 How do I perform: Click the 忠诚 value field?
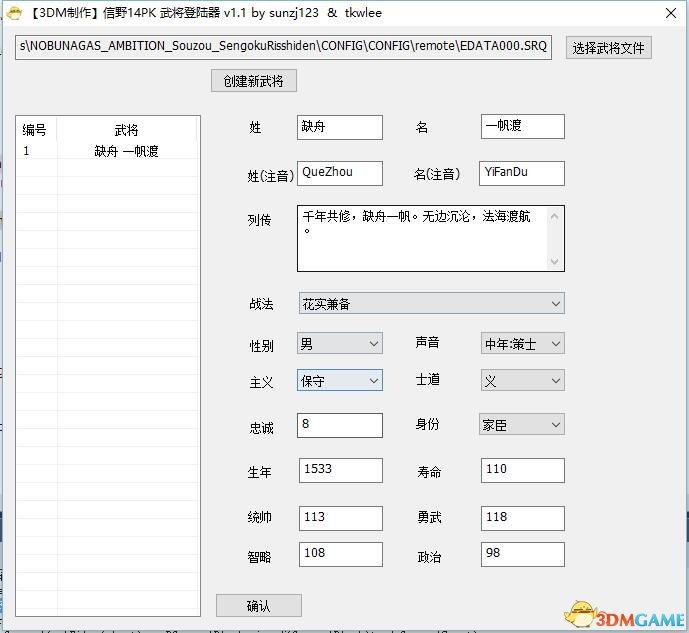(x=340, y=425)
